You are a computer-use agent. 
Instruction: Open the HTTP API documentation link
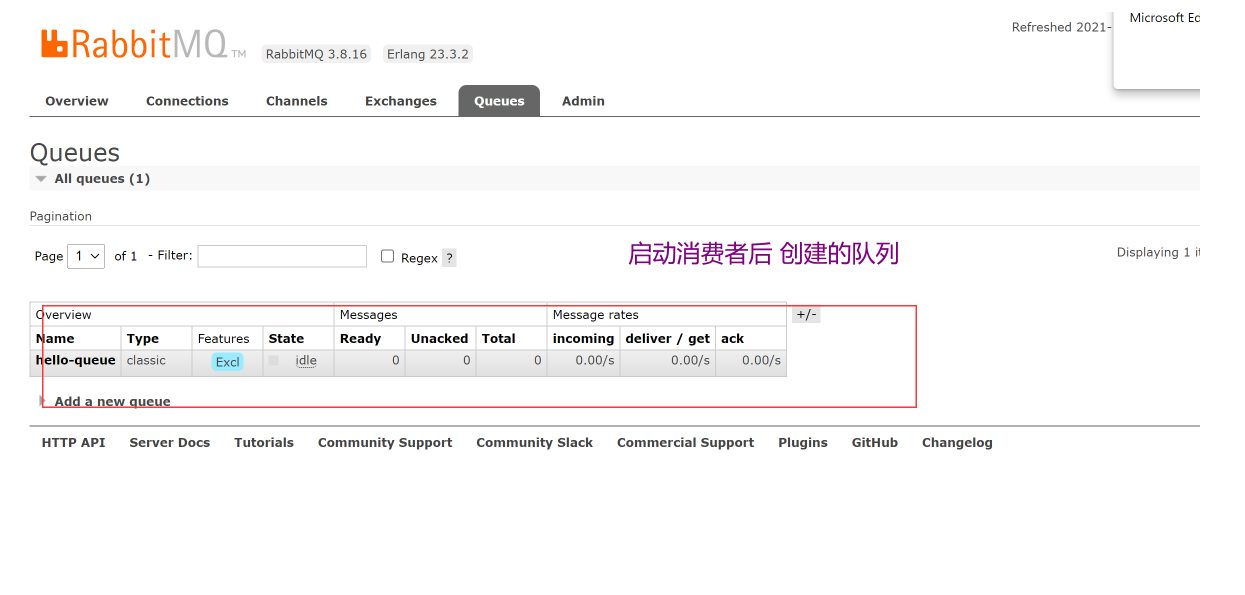coord(73,442)
